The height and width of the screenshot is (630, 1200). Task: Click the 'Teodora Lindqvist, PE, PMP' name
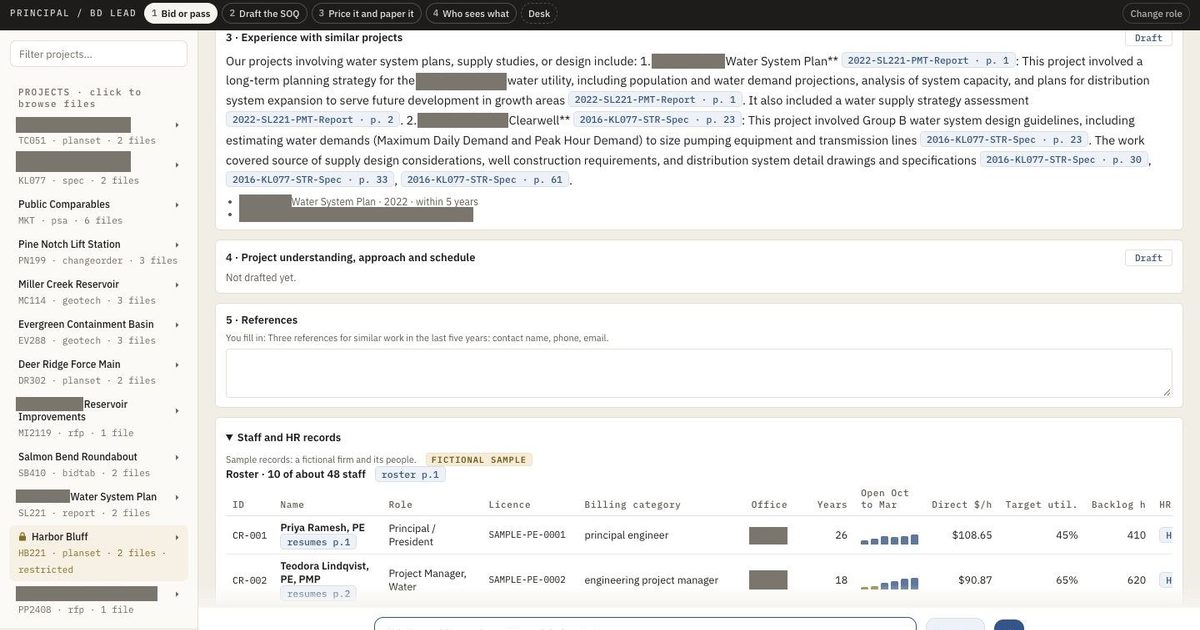tap(325, 572)
